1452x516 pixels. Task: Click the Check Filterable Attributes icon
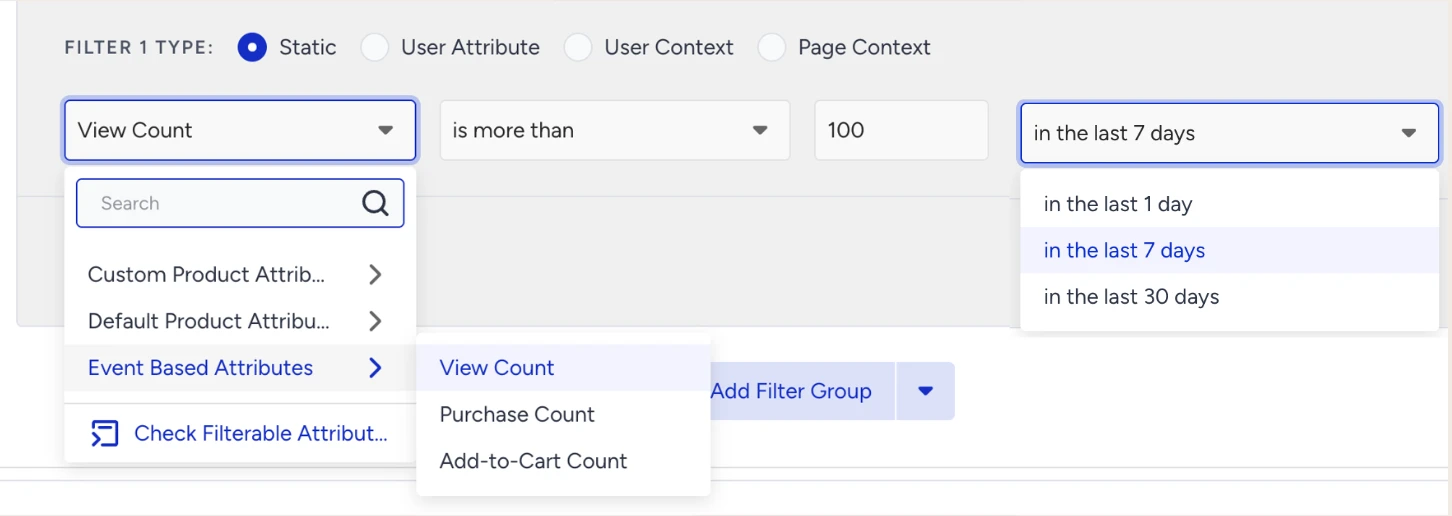coord(104,433)
